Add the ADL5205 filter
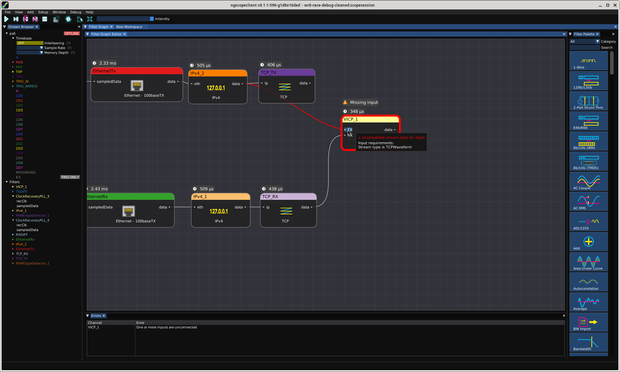Image resolution: width=620 pixels, height=372 pixels. (x=588, y=222)
